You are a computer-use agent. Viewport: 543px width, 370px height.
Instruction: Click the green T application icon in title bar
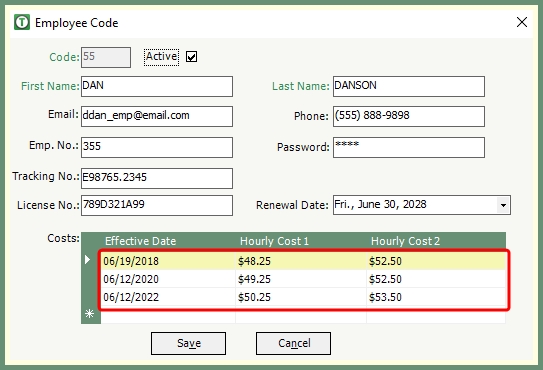[22, 23]
